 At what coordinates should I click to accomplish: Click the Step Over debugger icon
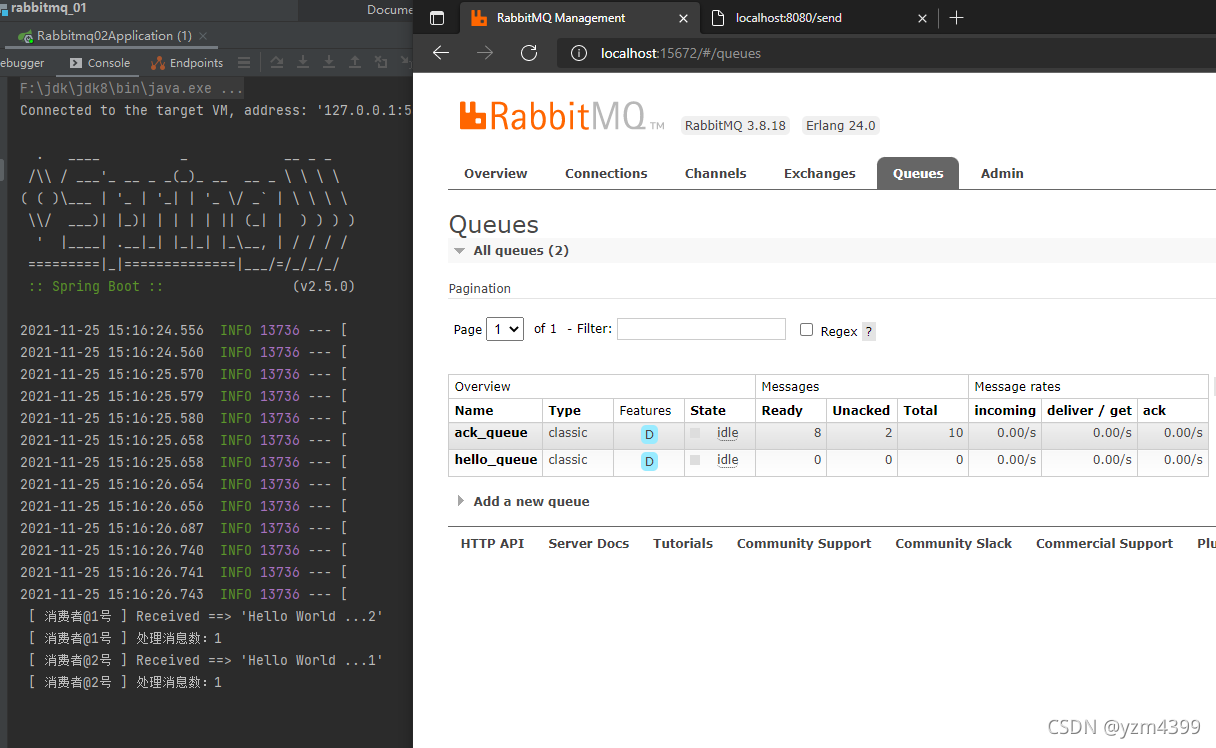pyautogui.click(x=277, y=62)
